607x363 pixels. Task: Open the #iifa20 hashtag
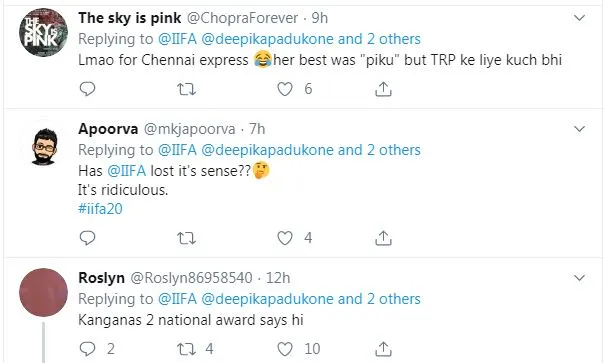pyautogui.click(x=100, y=209)
